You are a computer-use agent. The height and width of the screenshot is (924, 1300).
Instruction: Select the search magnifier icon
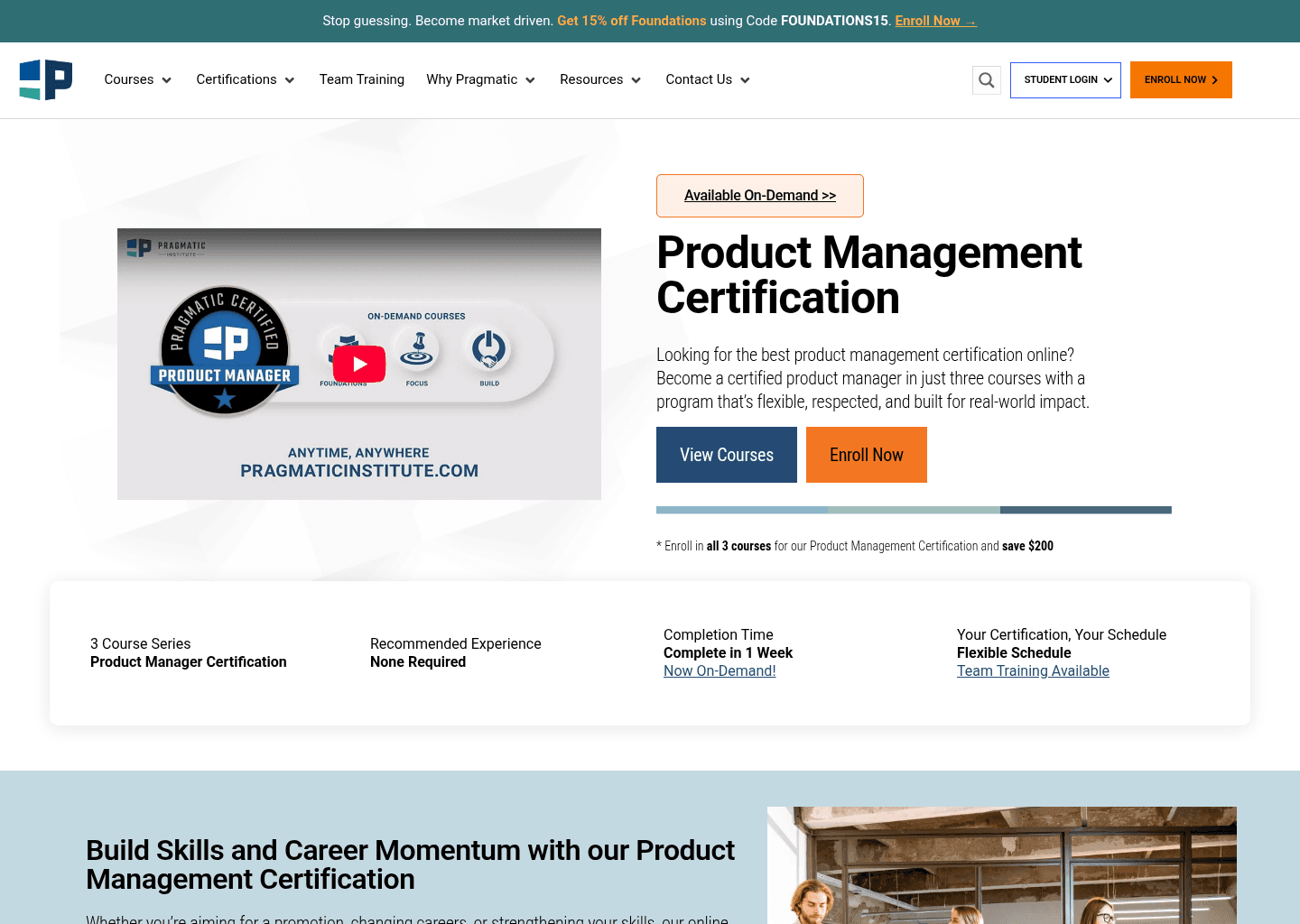click(x=986, y=79)
